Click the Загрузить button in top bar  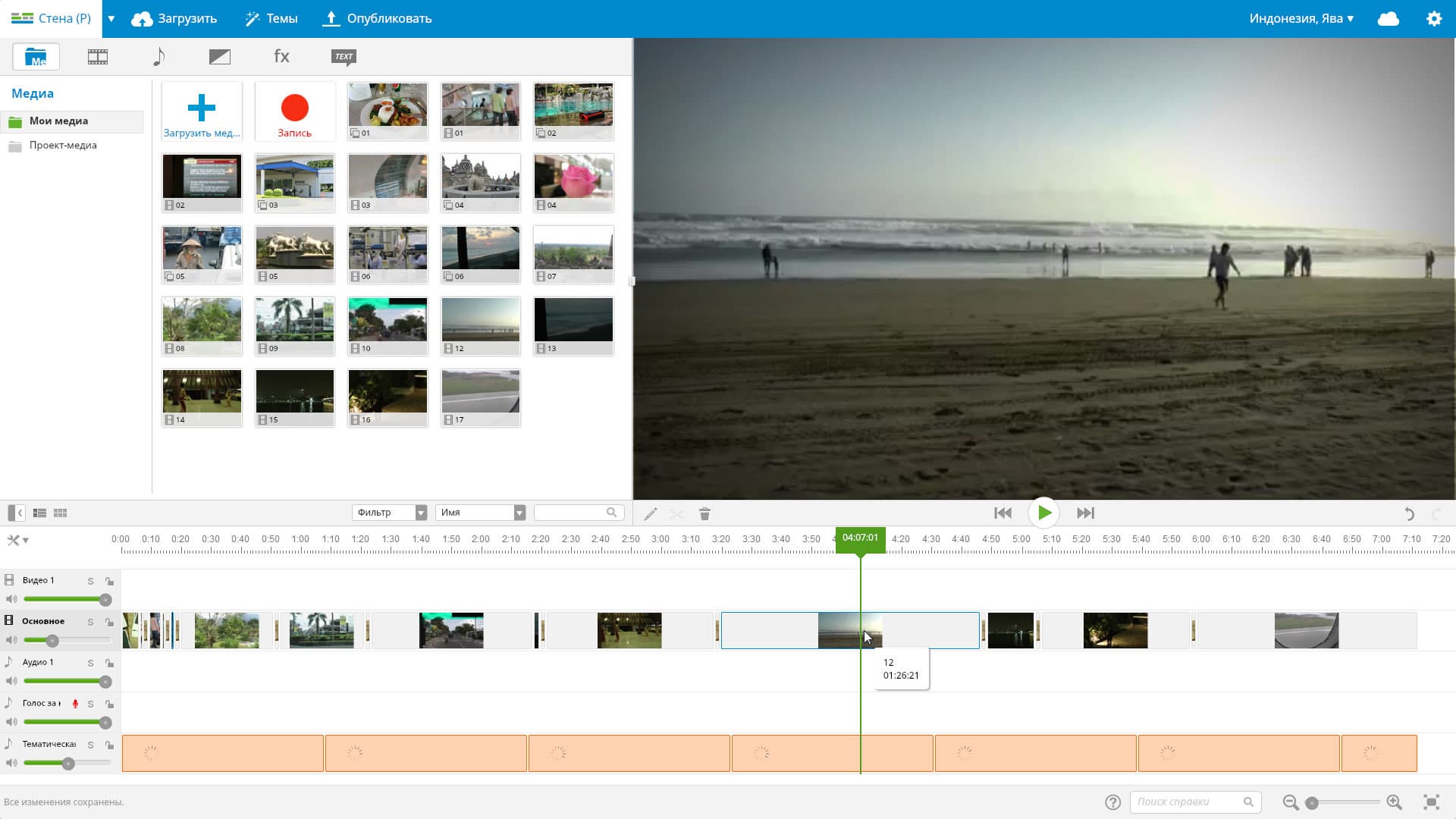click(174, 19)
